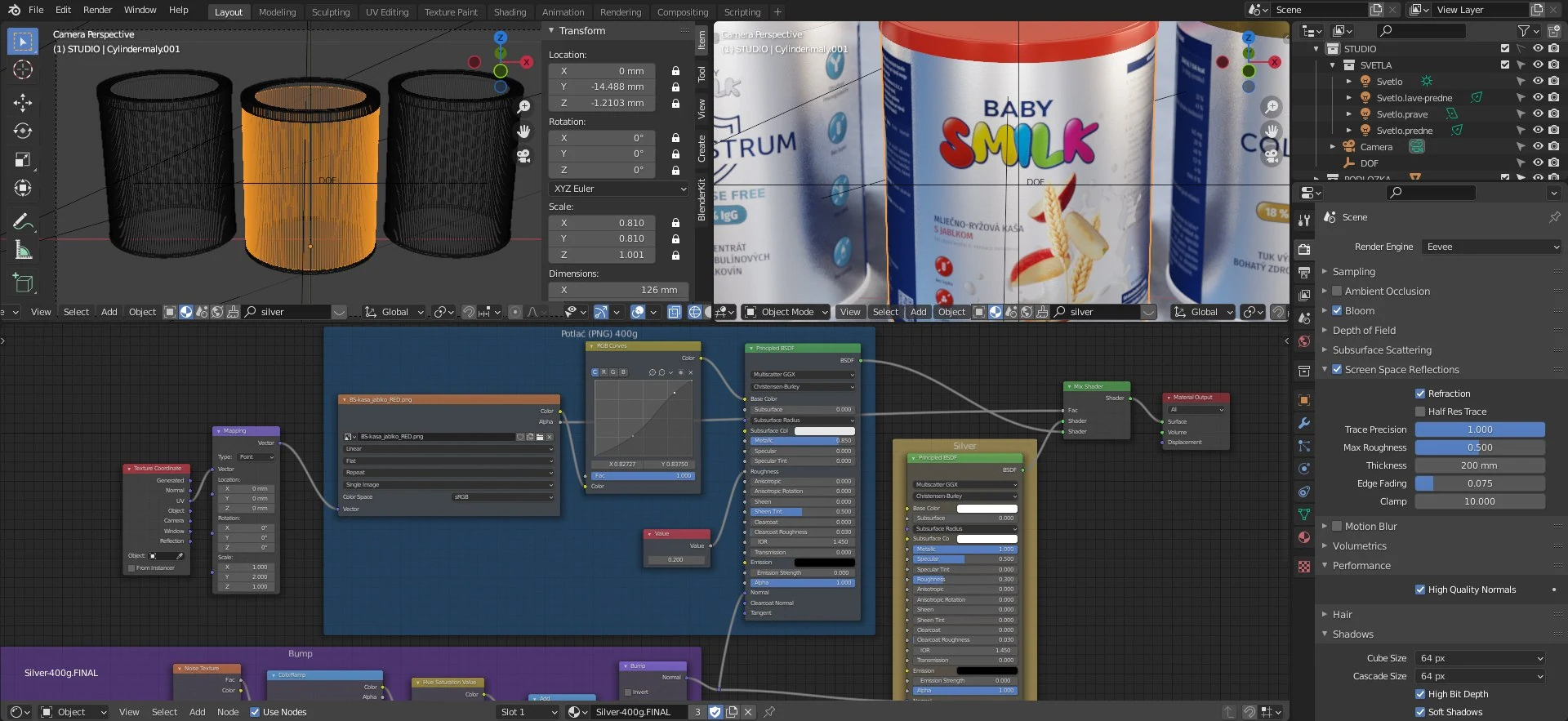
Task: Click Max Roughness slider
Action: 1480,447
